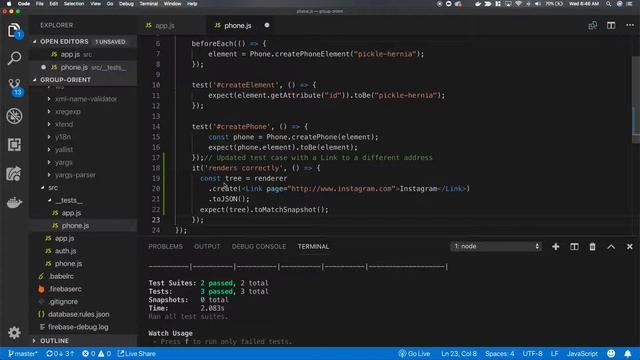This screenshot has width=640, height=360.
Task: Split the editor to the right
Action: pos(611,25)
